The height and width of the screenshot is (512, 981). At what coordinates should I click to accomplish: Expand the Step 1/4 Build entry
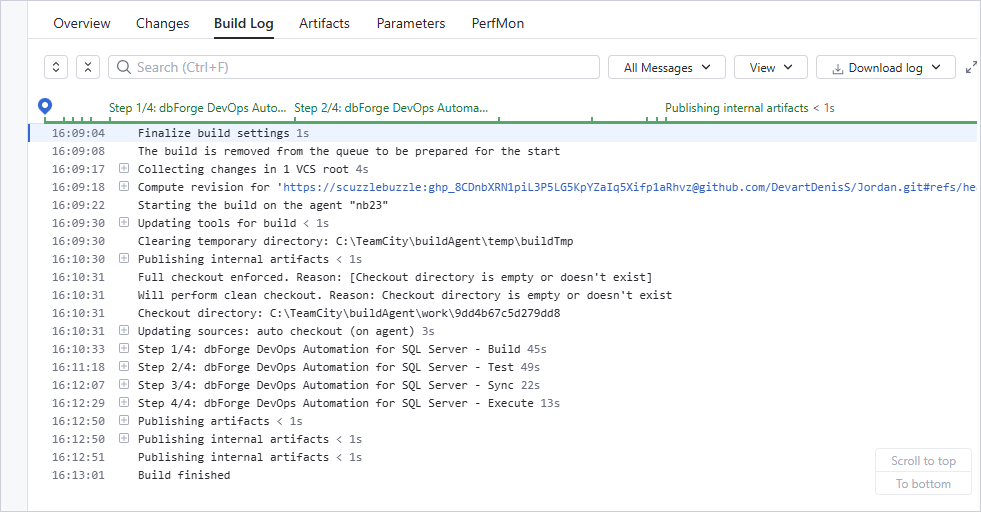(x=124, y=349)
